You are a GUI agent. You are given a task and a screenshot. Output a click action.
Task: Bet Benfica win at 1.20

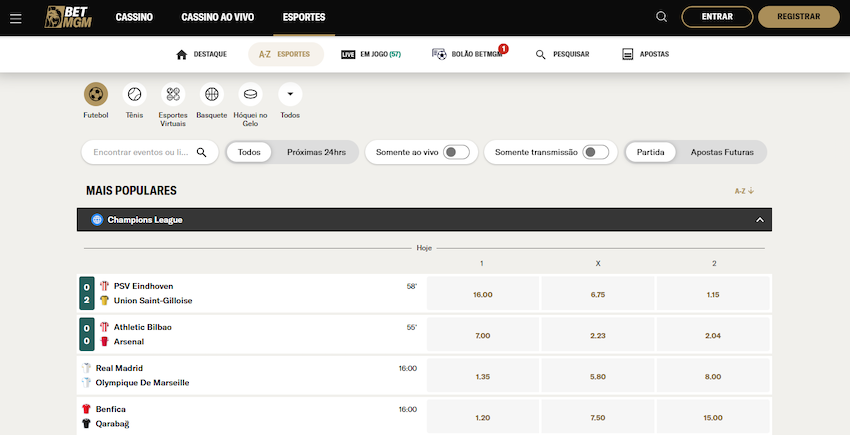pos(482,417)
